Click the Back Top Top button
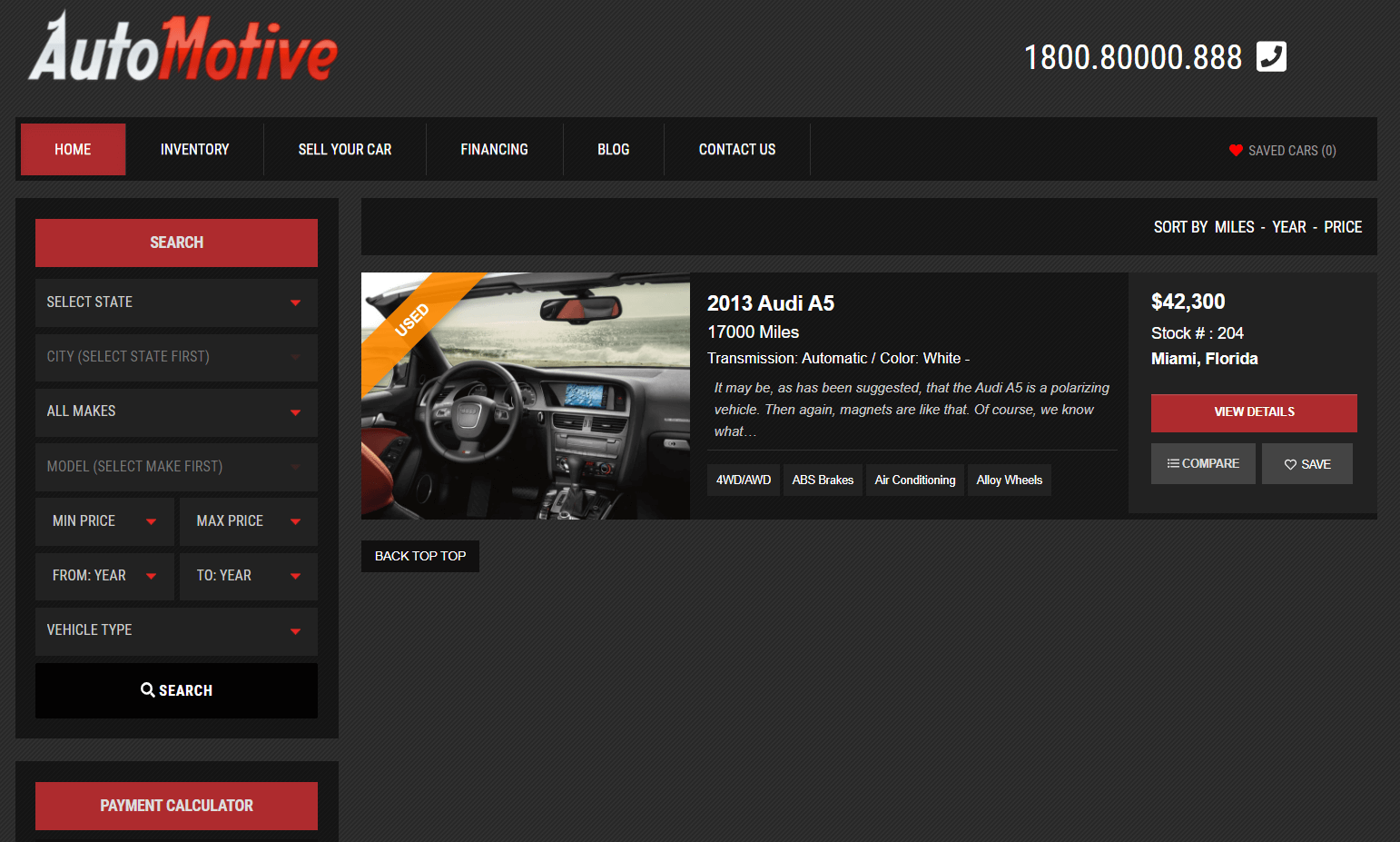Viewport: 1400px width, 842px height. tap(420, 556)
